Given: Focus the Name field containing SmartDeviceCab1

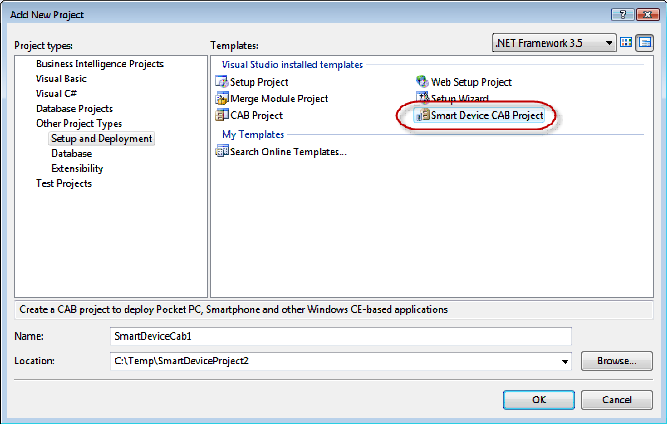Looking at the screenshot, I should pyautogui.click(x=341, y=336).
